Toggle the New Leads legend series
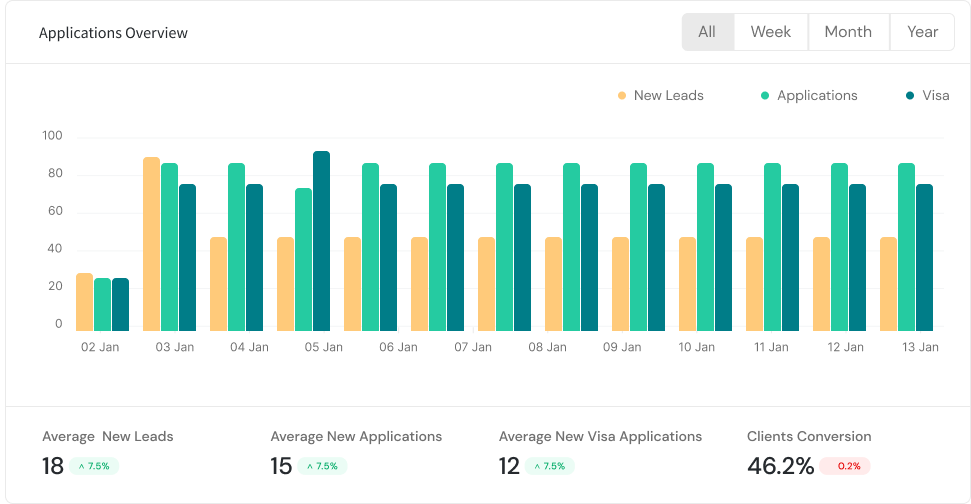Image resolution: width=971 pixels, height=504 pixels. 668,96
